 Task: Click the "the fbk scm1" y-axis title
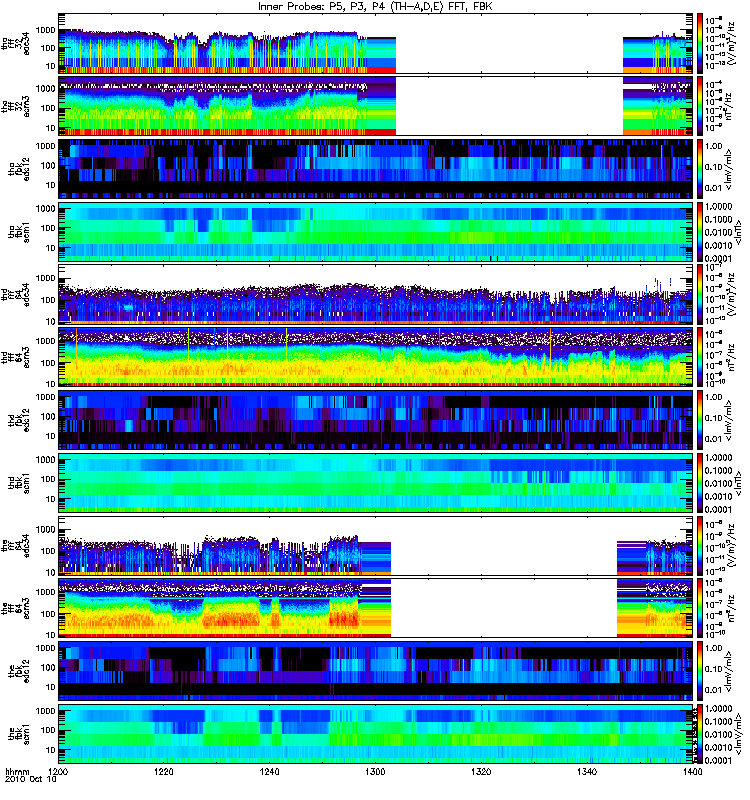pos(19,734)
